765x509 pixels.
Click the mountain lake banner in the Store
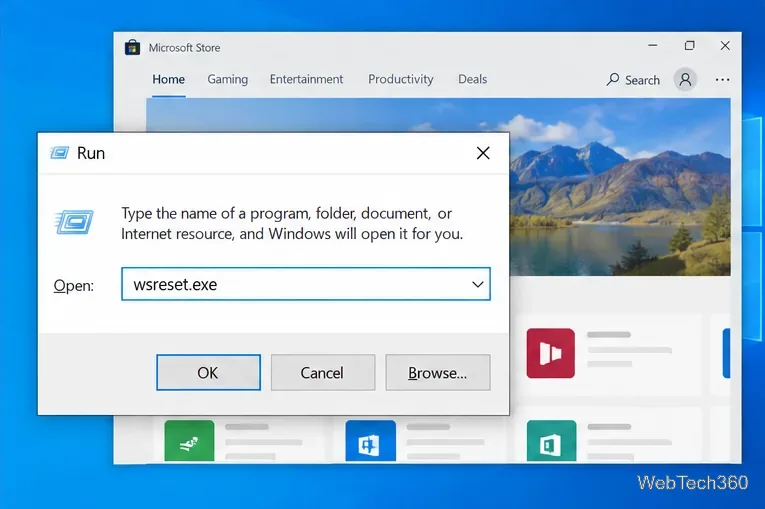(620, 187)
